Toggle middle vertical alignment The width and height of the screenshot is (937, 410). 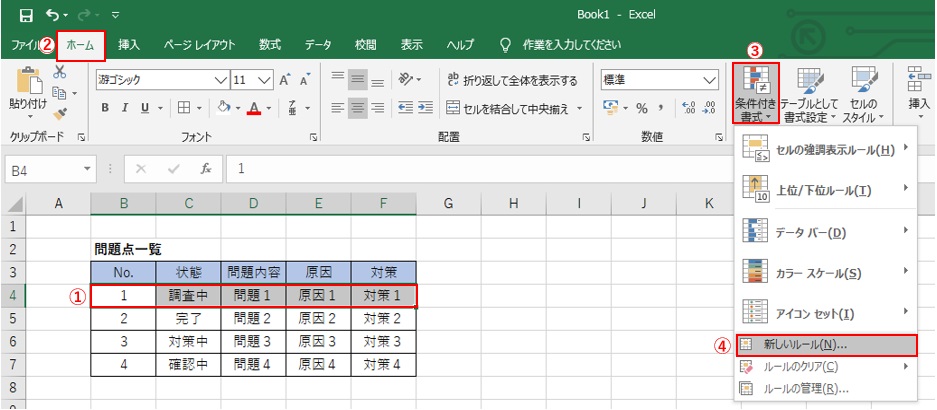click(357, 79)
